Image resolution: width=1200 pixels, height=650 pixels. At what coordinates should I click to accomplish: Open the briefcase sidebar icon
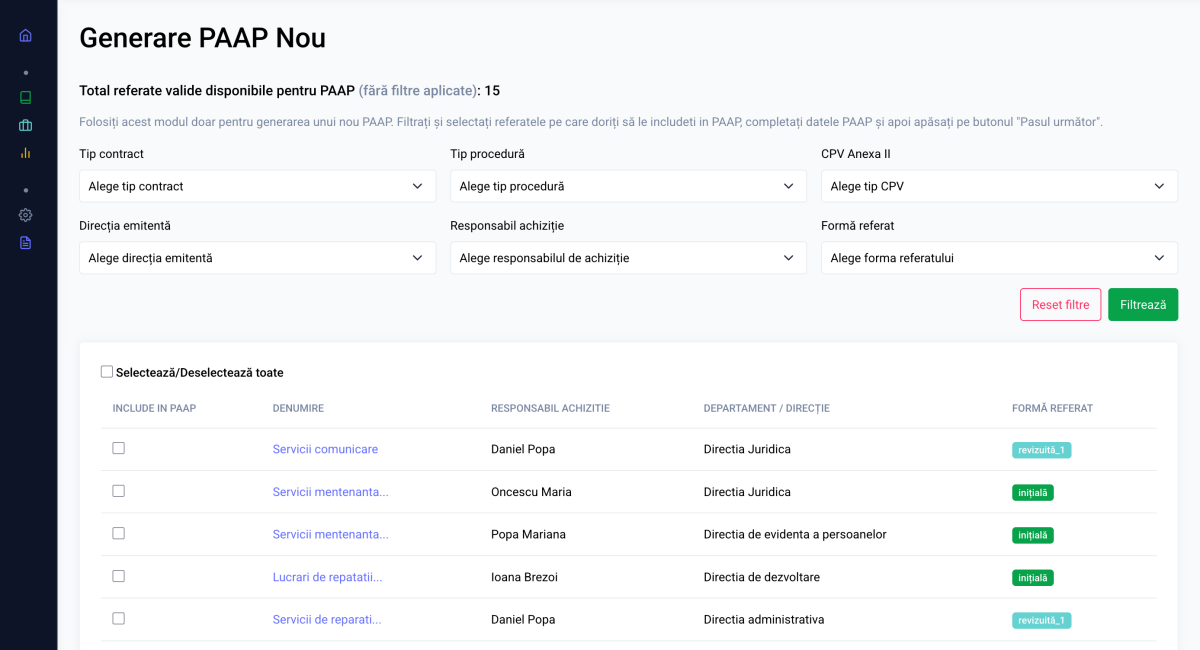[26, 125]
